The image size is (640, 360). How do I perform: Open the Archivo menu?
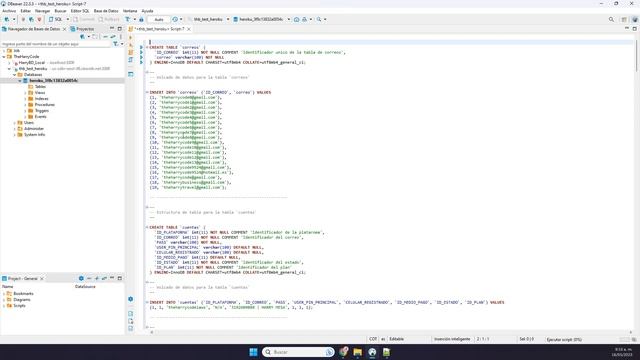9,11
